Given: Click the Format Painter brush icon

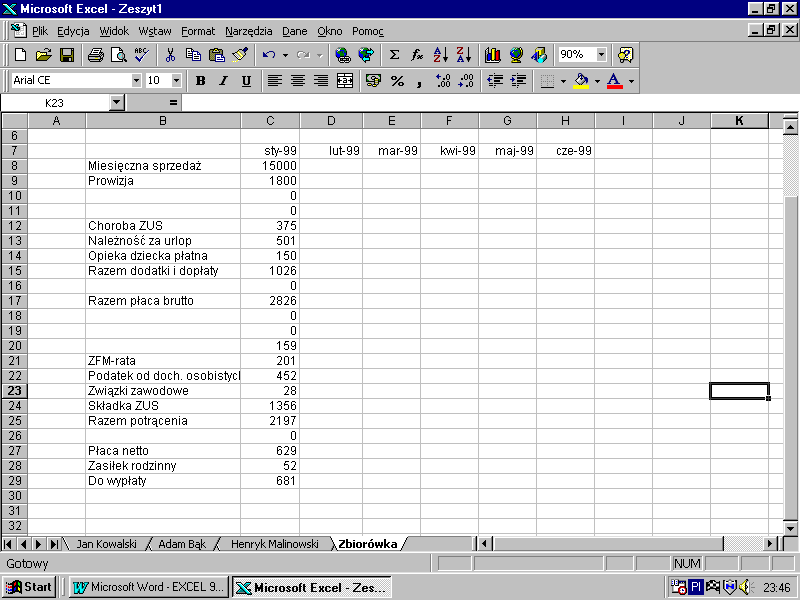Looking at the screenshot, I should [240, 55].
